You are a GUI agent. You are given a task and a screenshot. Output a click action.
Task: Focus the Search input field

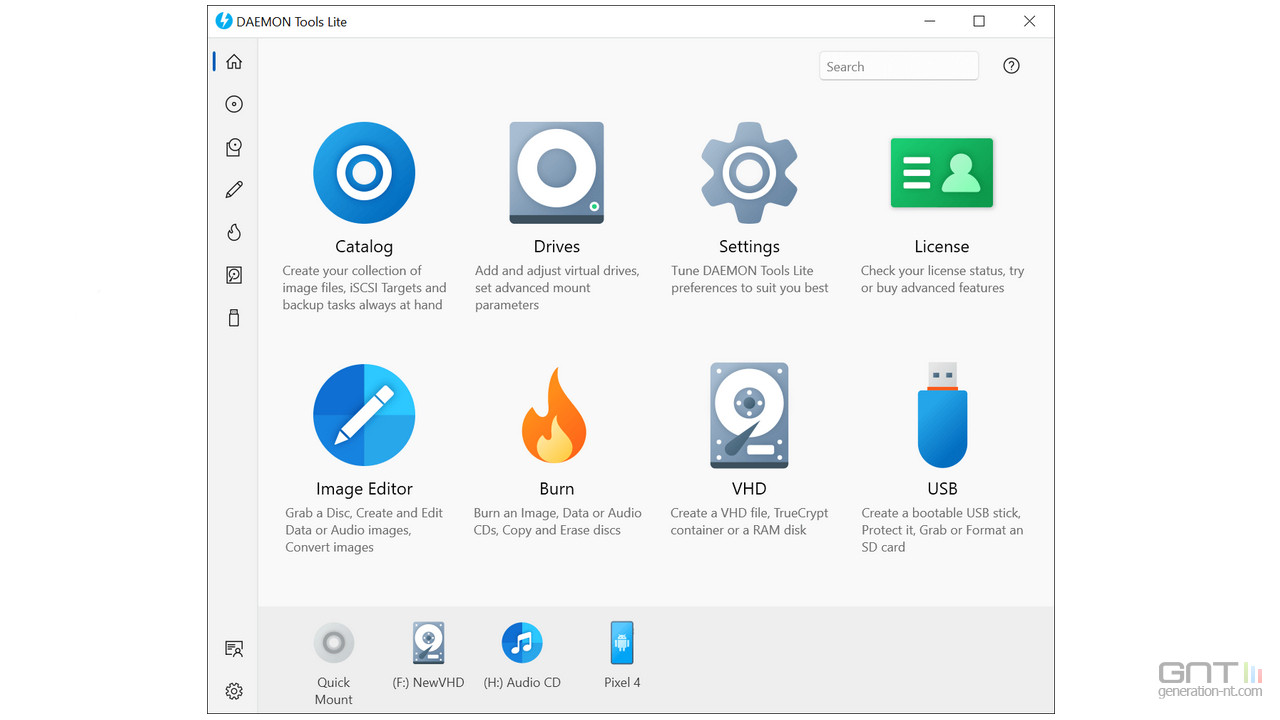click(899, 66)
